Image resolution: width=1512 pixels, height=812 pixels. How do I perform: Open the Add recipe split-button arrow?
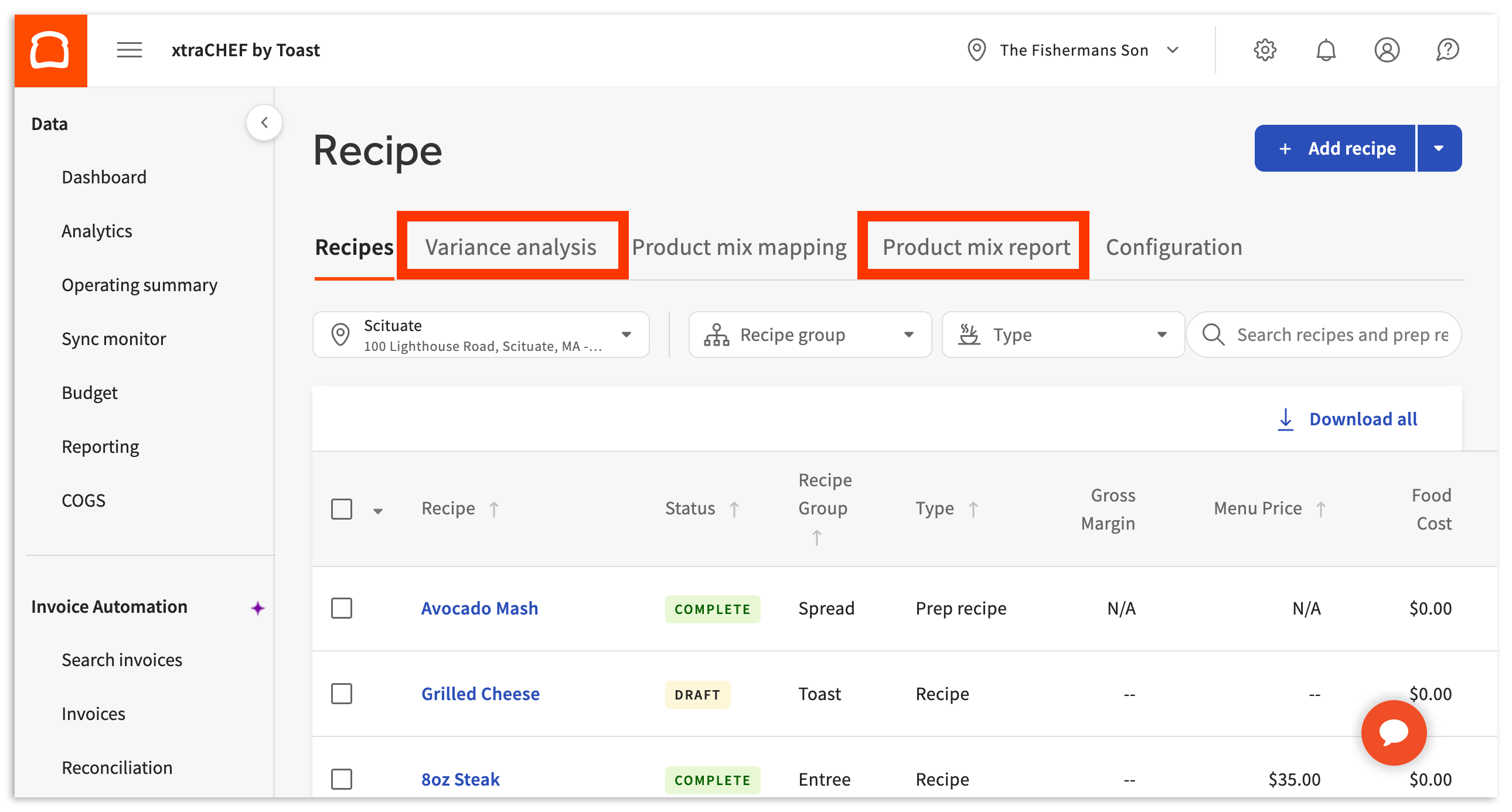coord(1439,148)
